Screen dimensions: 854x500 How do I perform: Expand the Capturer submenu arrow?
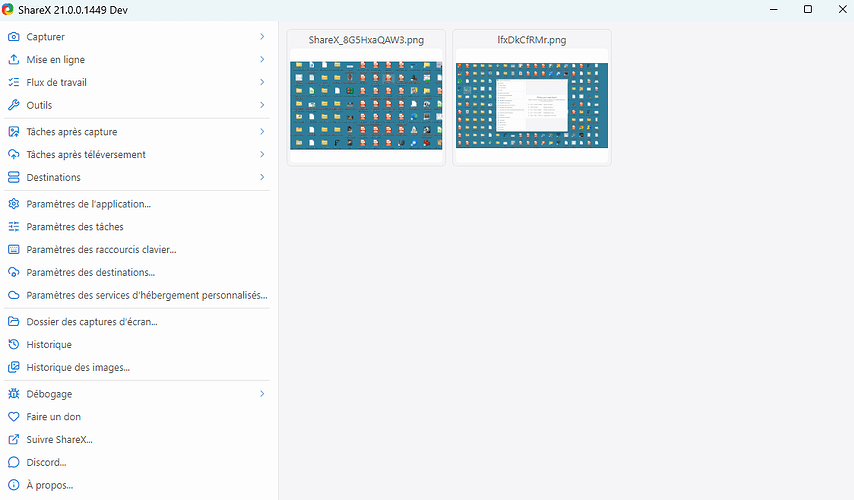click(262, 36)
